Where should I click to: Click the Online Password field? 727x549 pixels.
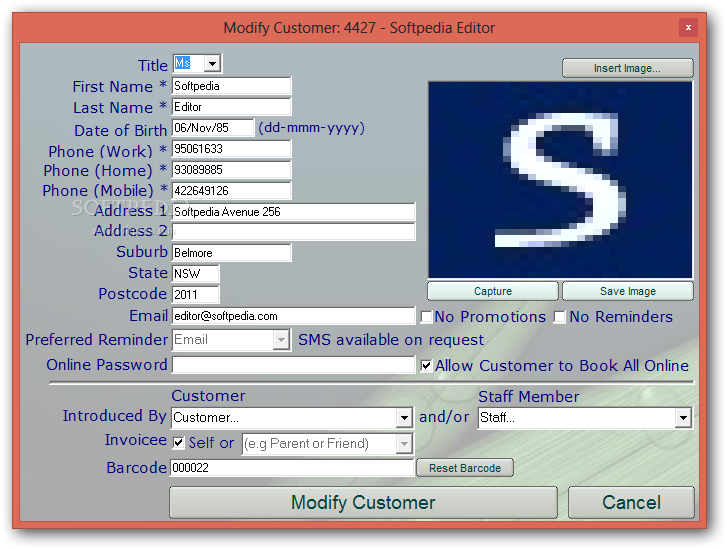click(x=293, y=365)
